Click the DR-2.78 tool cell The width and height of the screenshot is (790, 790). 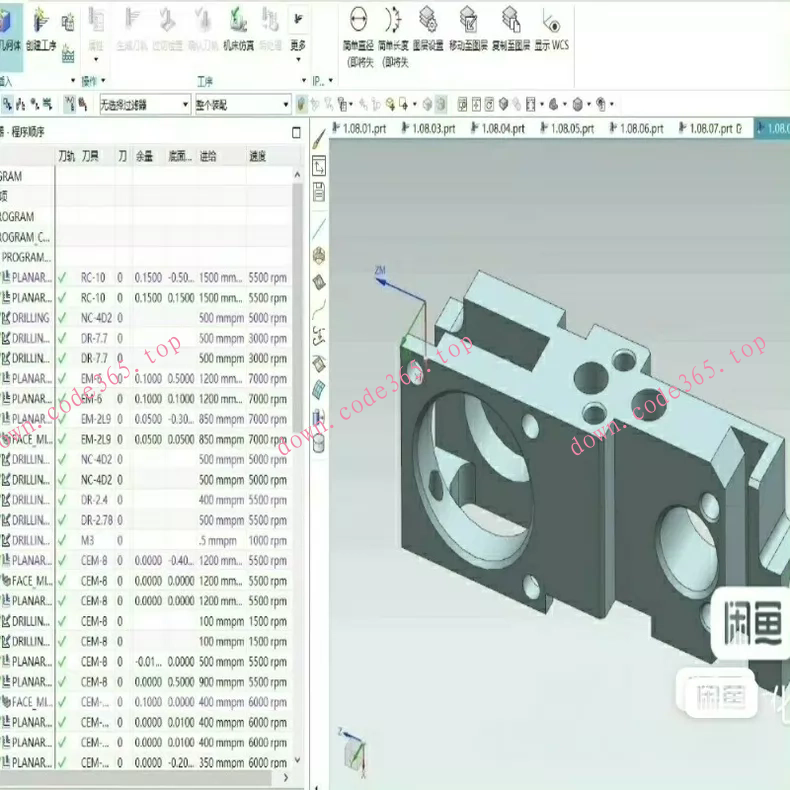[97, 520]
